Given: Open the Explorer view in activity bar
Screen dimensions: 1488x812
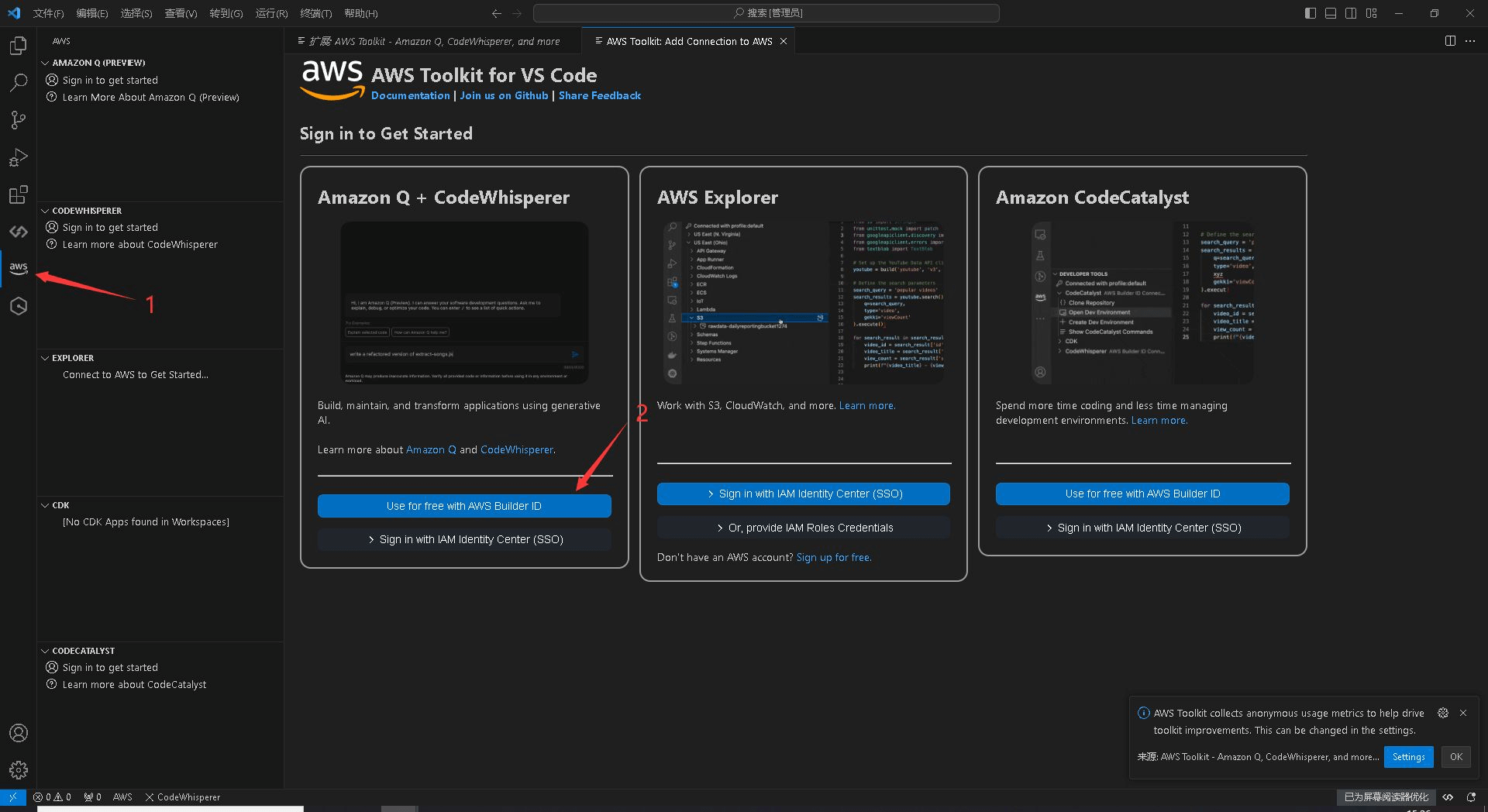Looking at the screenshot, I should pos(19,46).
